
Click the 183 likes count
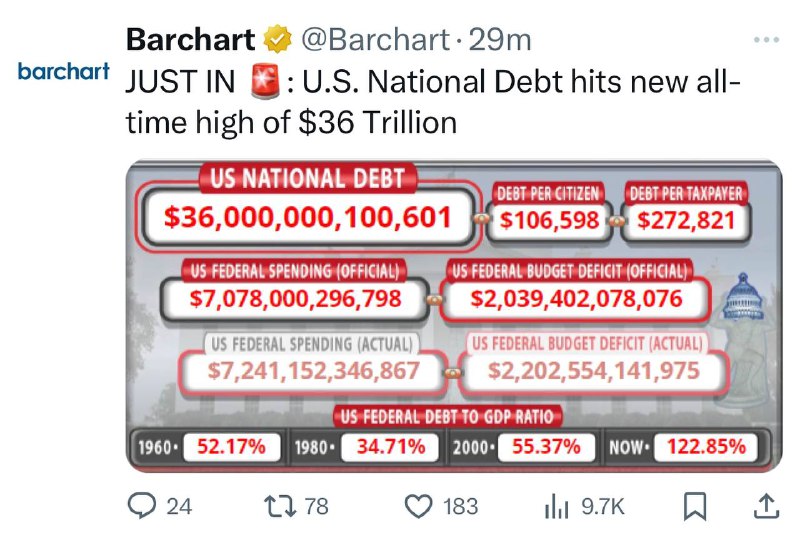(460, 507)
